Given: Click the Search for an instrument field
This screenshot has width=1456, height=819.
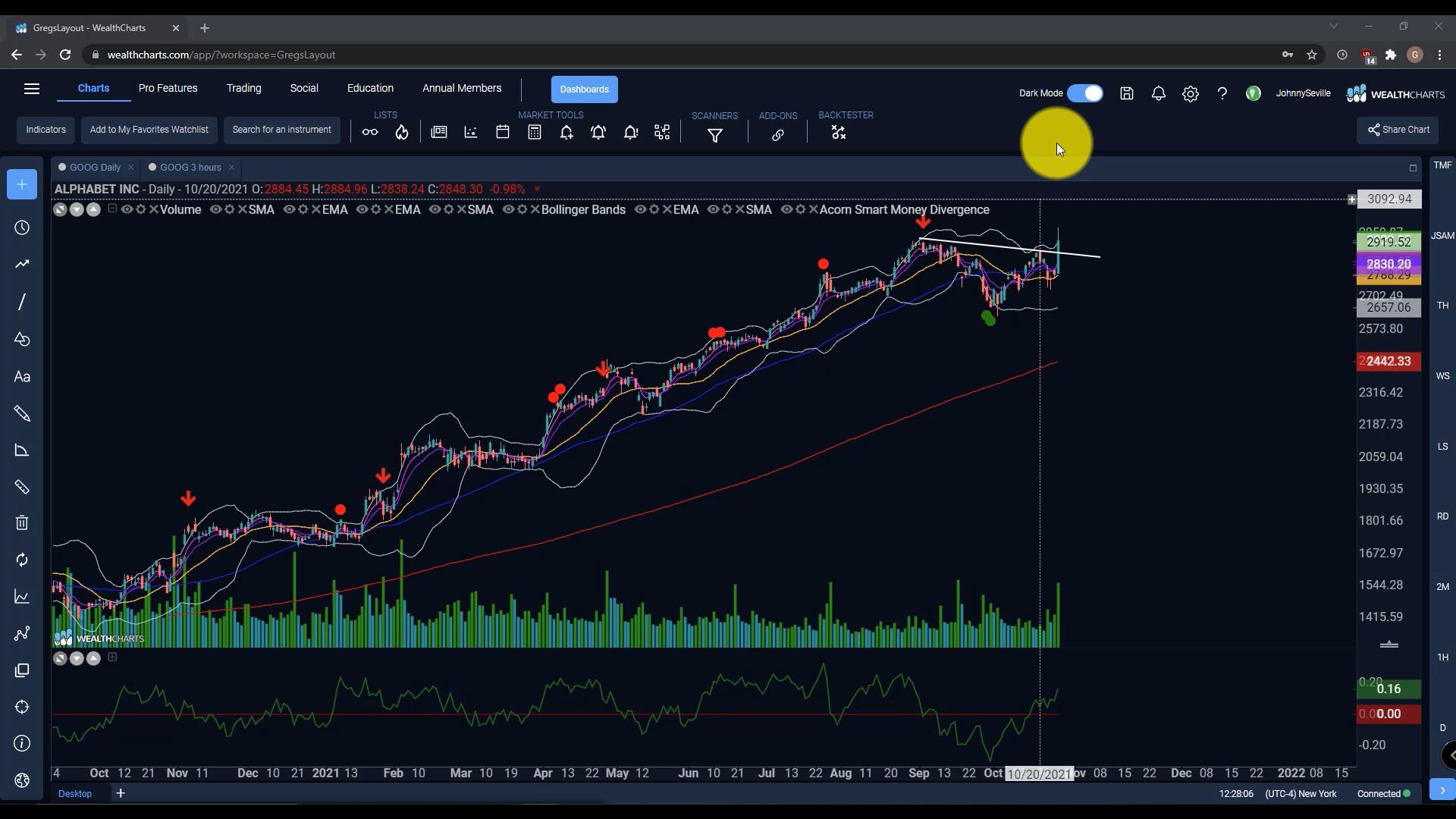Looking at the screenshot, I should pyautogui.click(x=282, y=130).
